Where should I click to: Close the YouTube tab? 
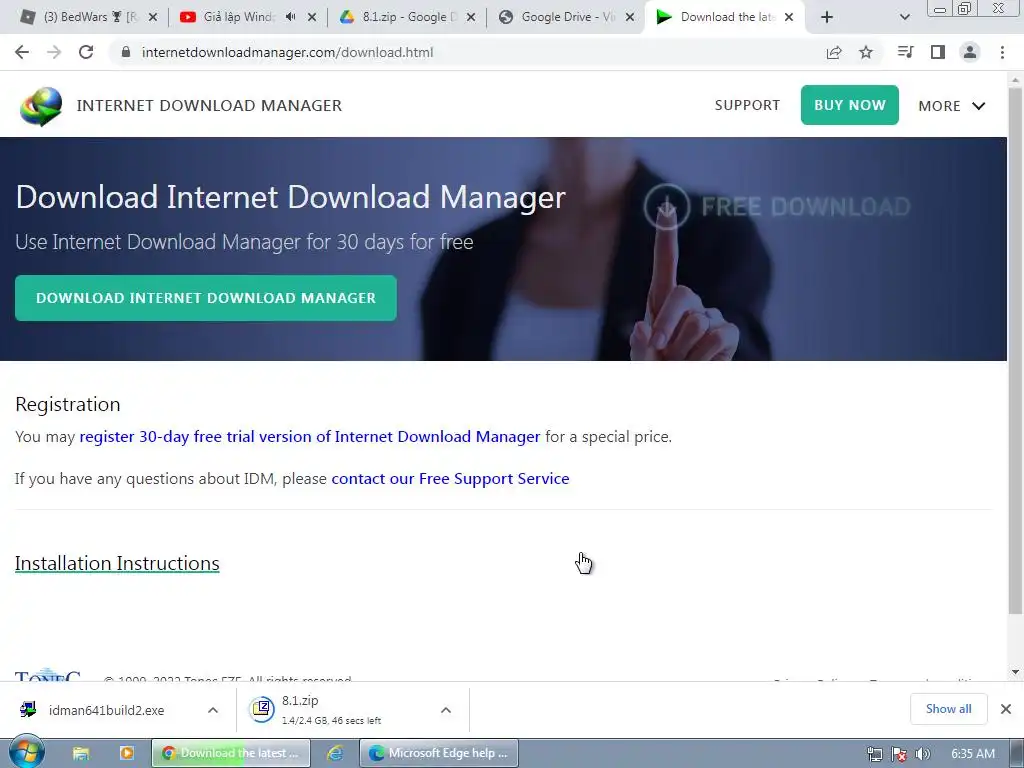[312, 18]
